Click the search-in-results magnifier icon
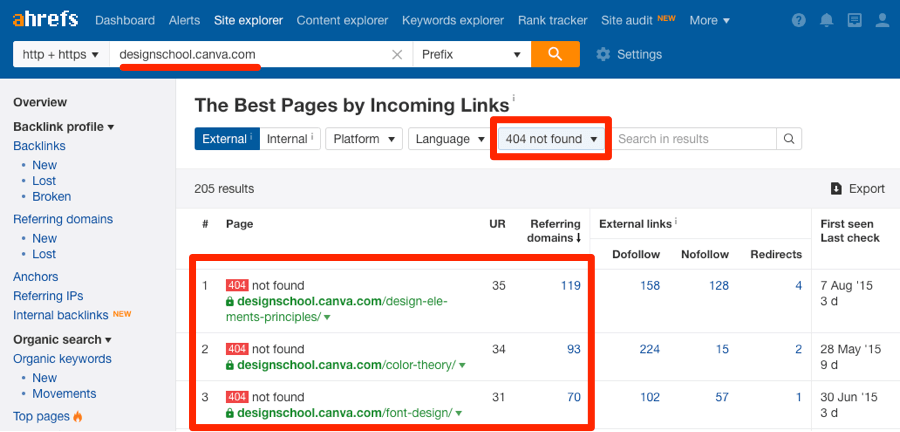The height and width of the screenshot is (432, 900). point(789,139)
